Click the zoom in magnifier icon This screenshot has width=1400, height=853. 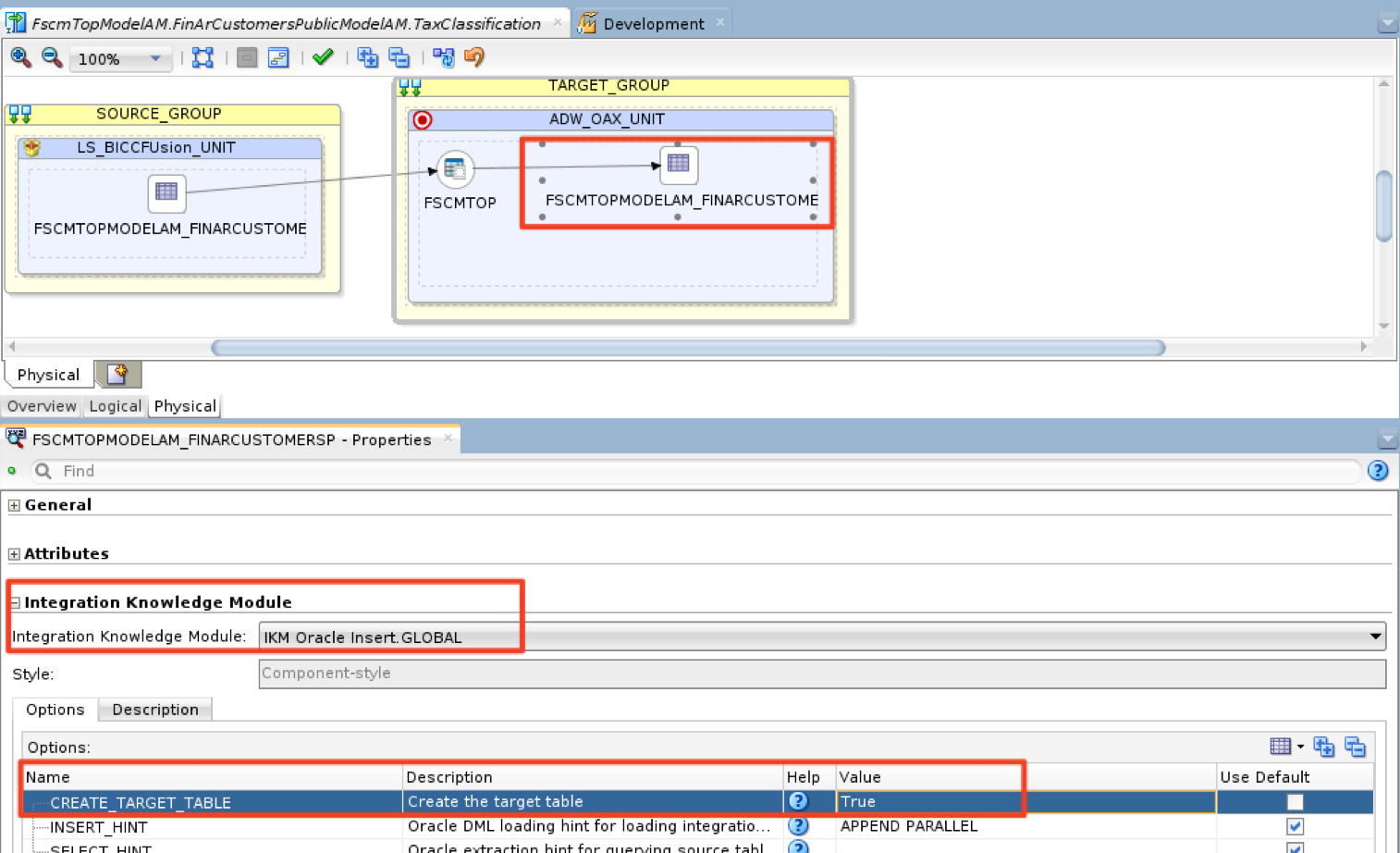pyautogui.click(x=20, y=57)
